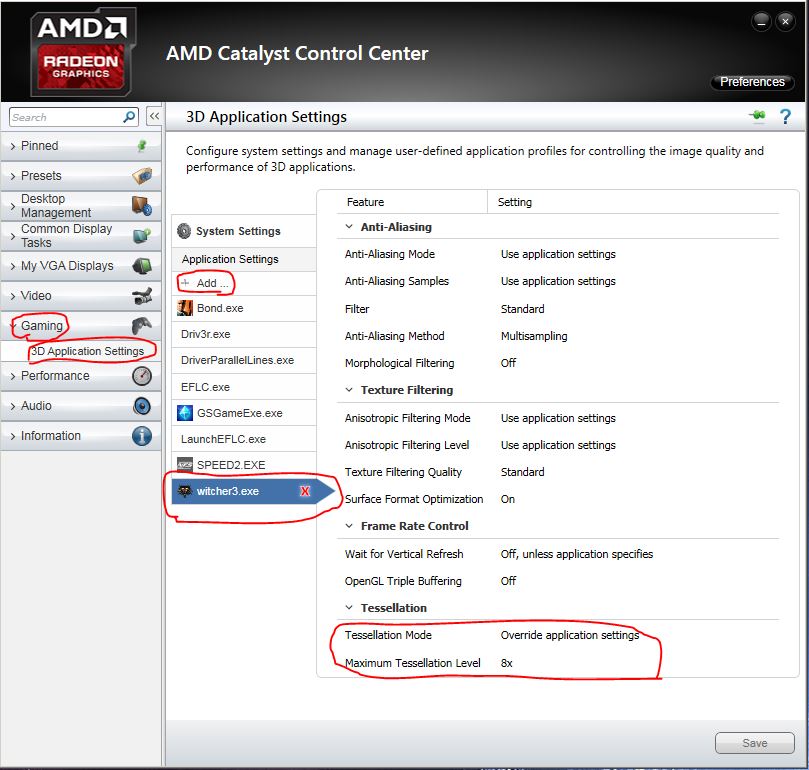Image resolution: width=809 pixels, height=770 pixels.
Task: Add a new application profile
Action: coord(244,283)
